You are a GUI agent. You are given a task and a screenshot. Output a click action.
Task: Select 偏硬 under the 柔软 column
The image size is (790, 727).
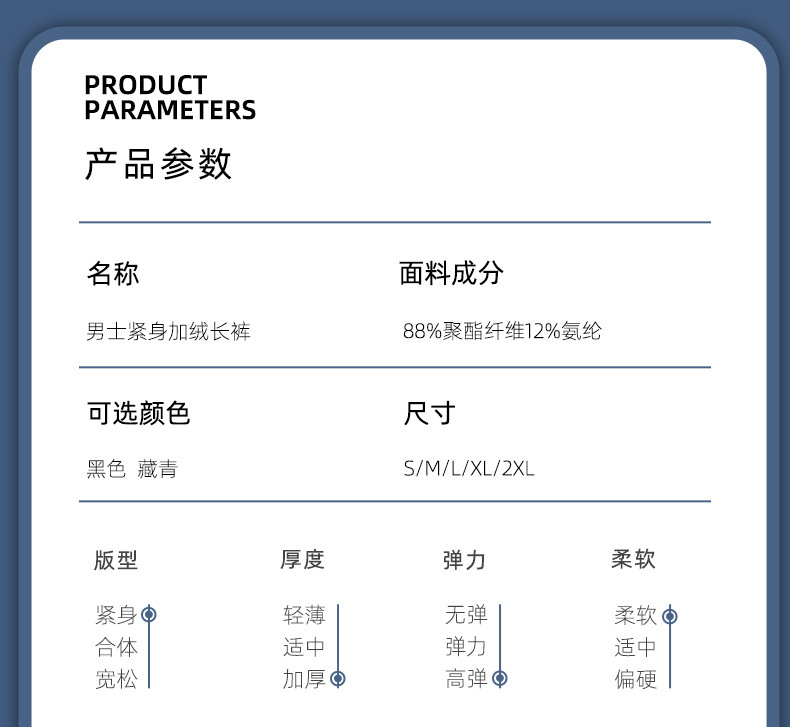pos(635,679)
